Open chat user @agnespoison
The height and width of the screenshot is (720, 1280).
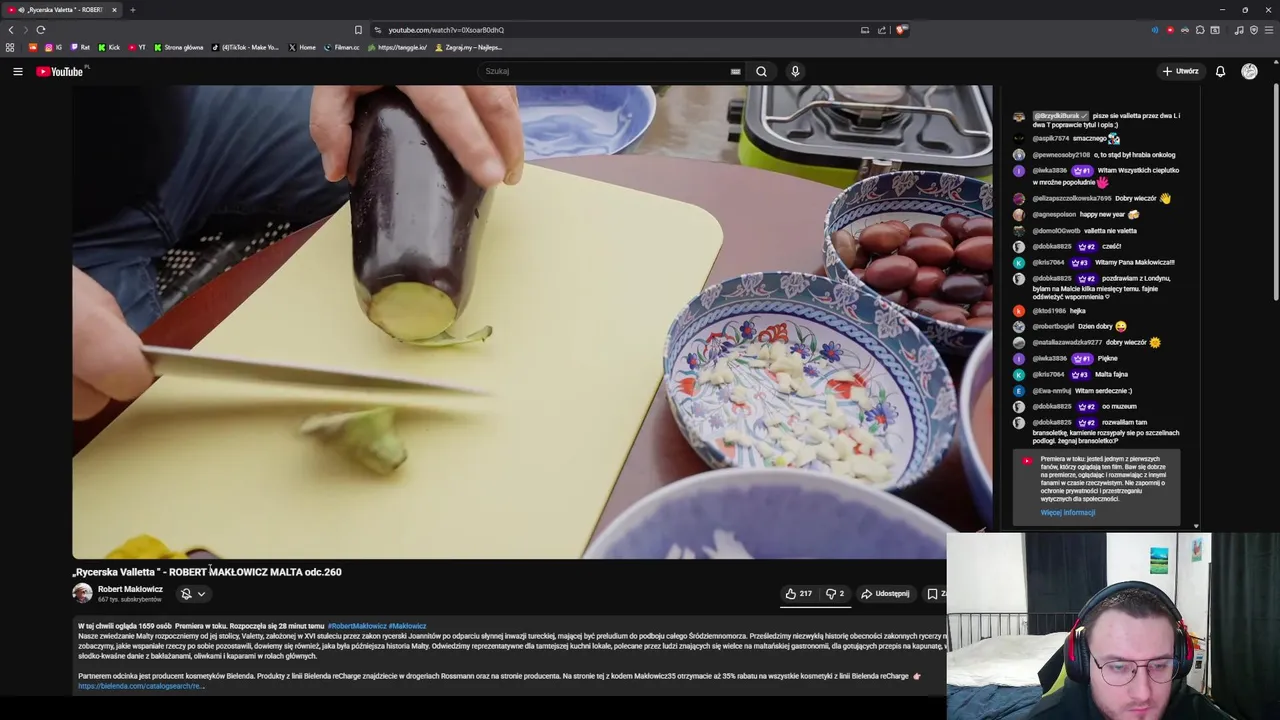[x=1054, y=215]
